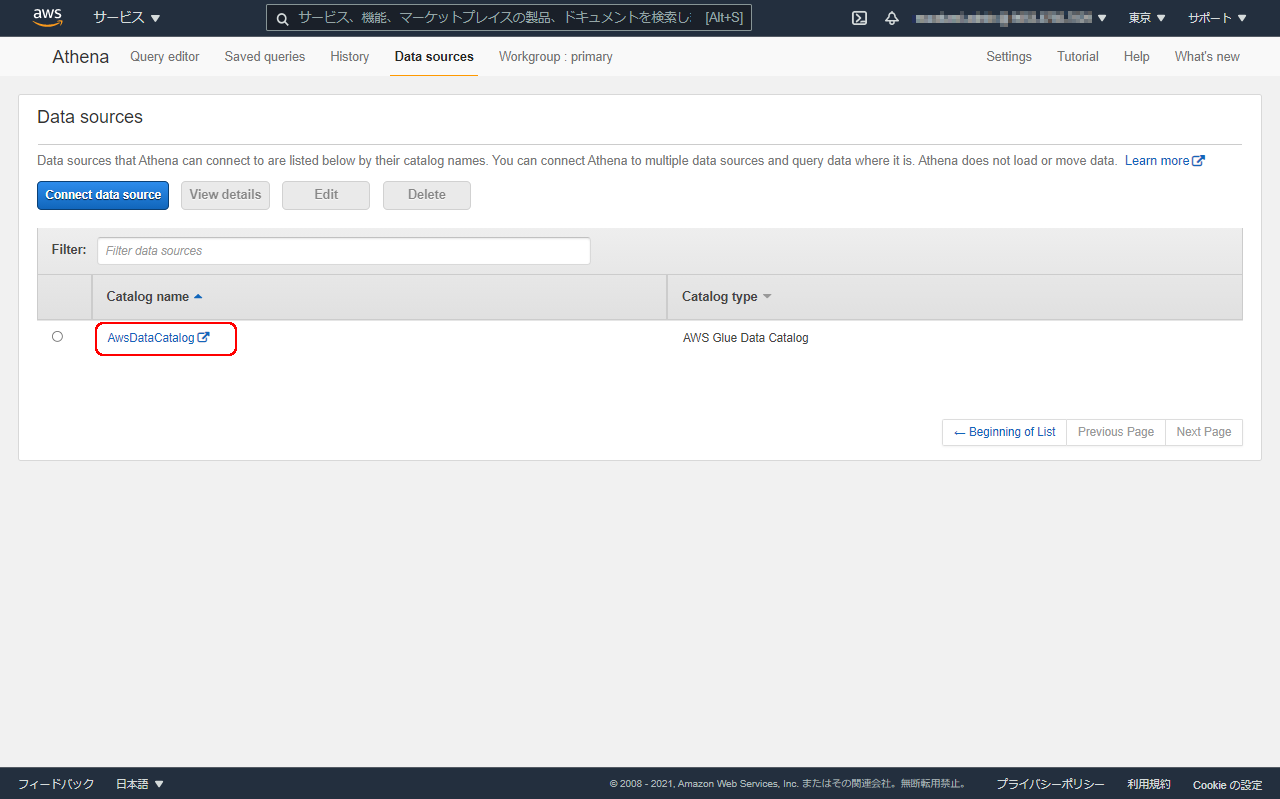Open the AwsDataCatalog link
1280x799 pixels.
click(x=158, y=338)
